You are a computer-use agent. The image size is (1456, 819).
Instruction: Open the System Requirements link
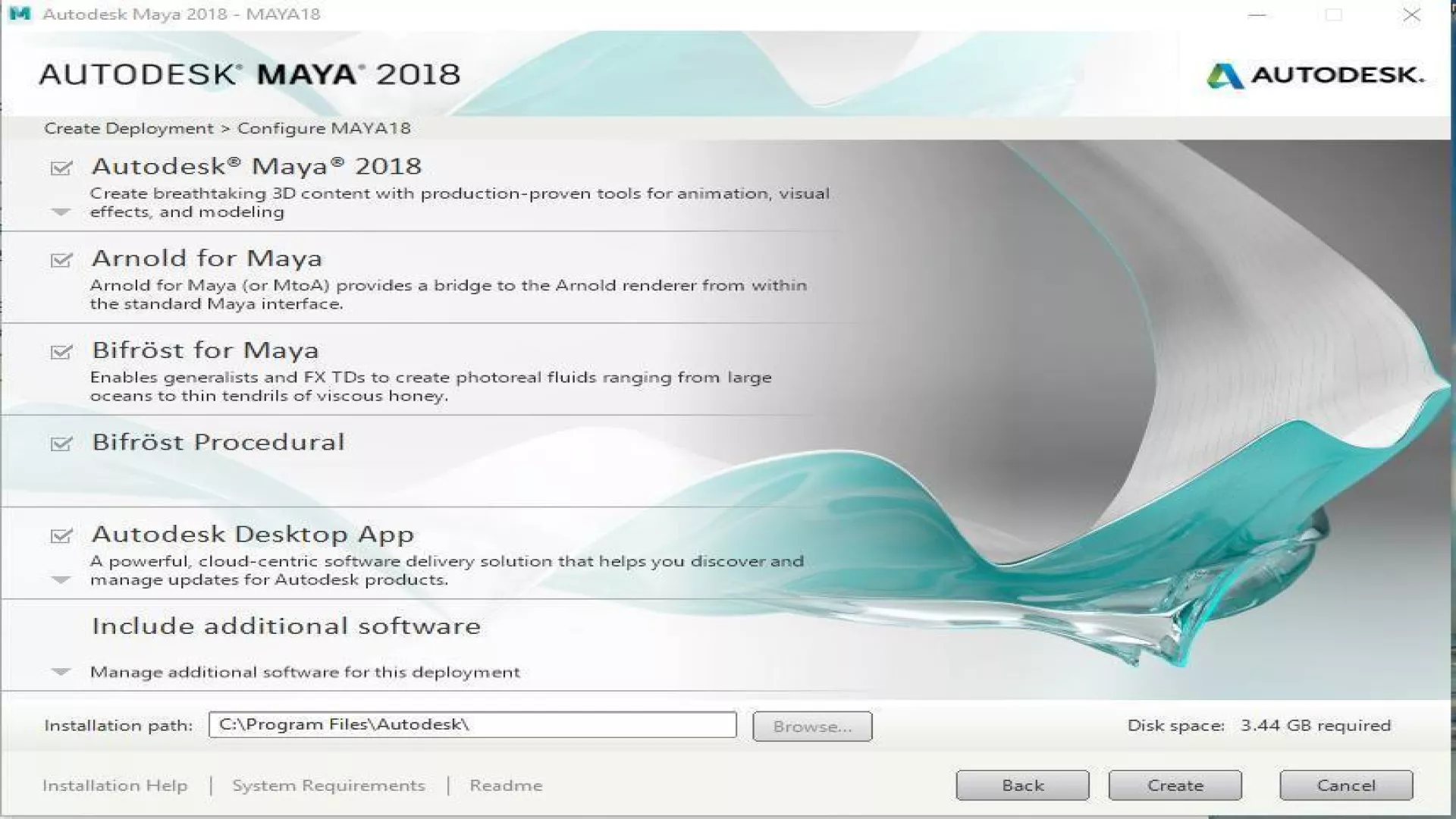point(328,786)
